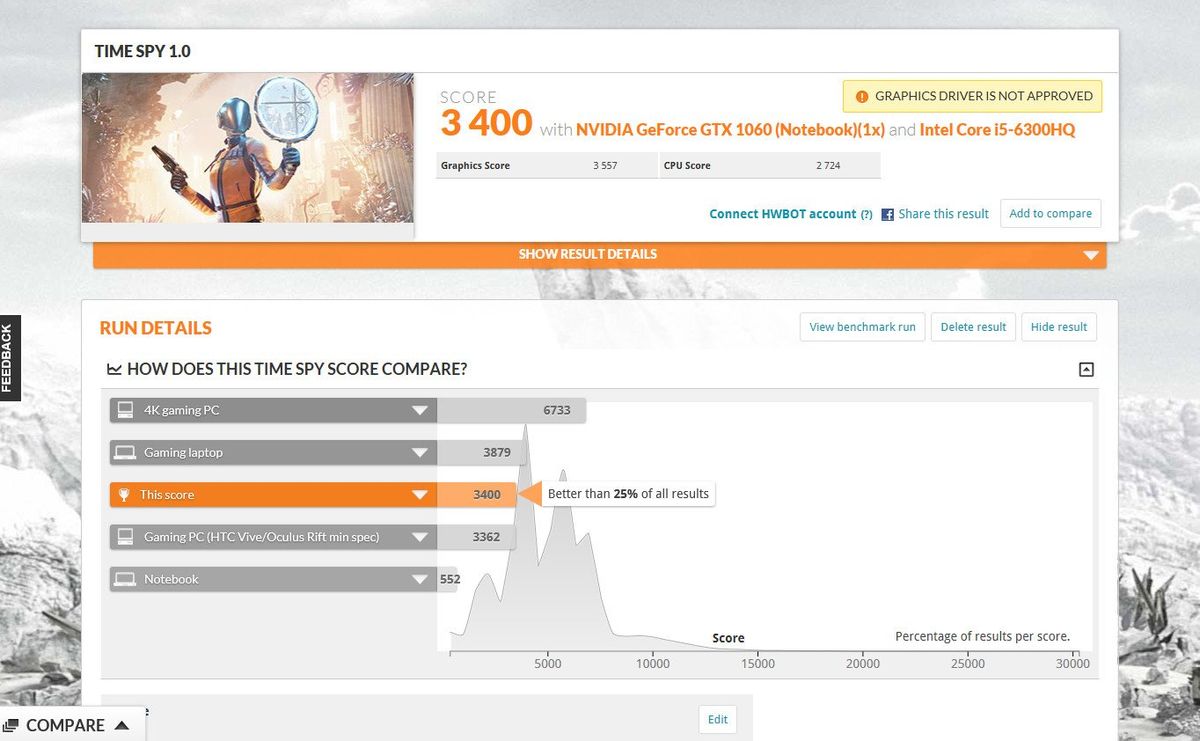This screenshot has width=1200, height=741.
Task: Click the Delete result button
Action: pyautogui.click(x=973, y=327)
